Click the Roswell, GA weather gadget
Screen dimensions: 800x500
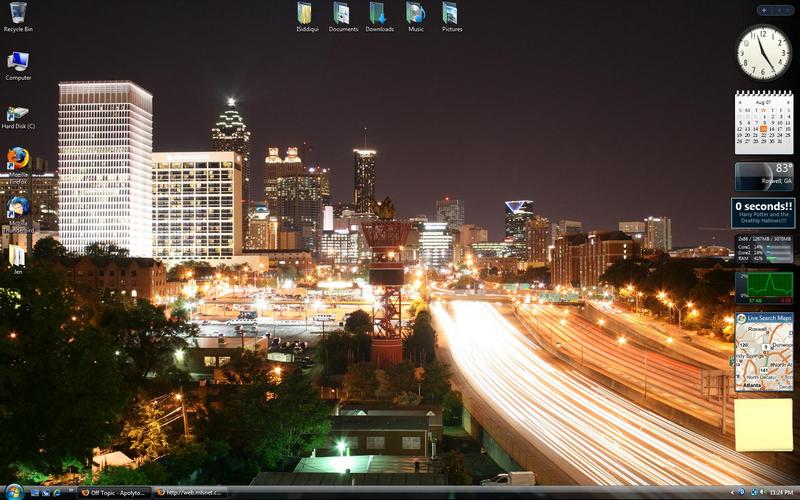764,176
